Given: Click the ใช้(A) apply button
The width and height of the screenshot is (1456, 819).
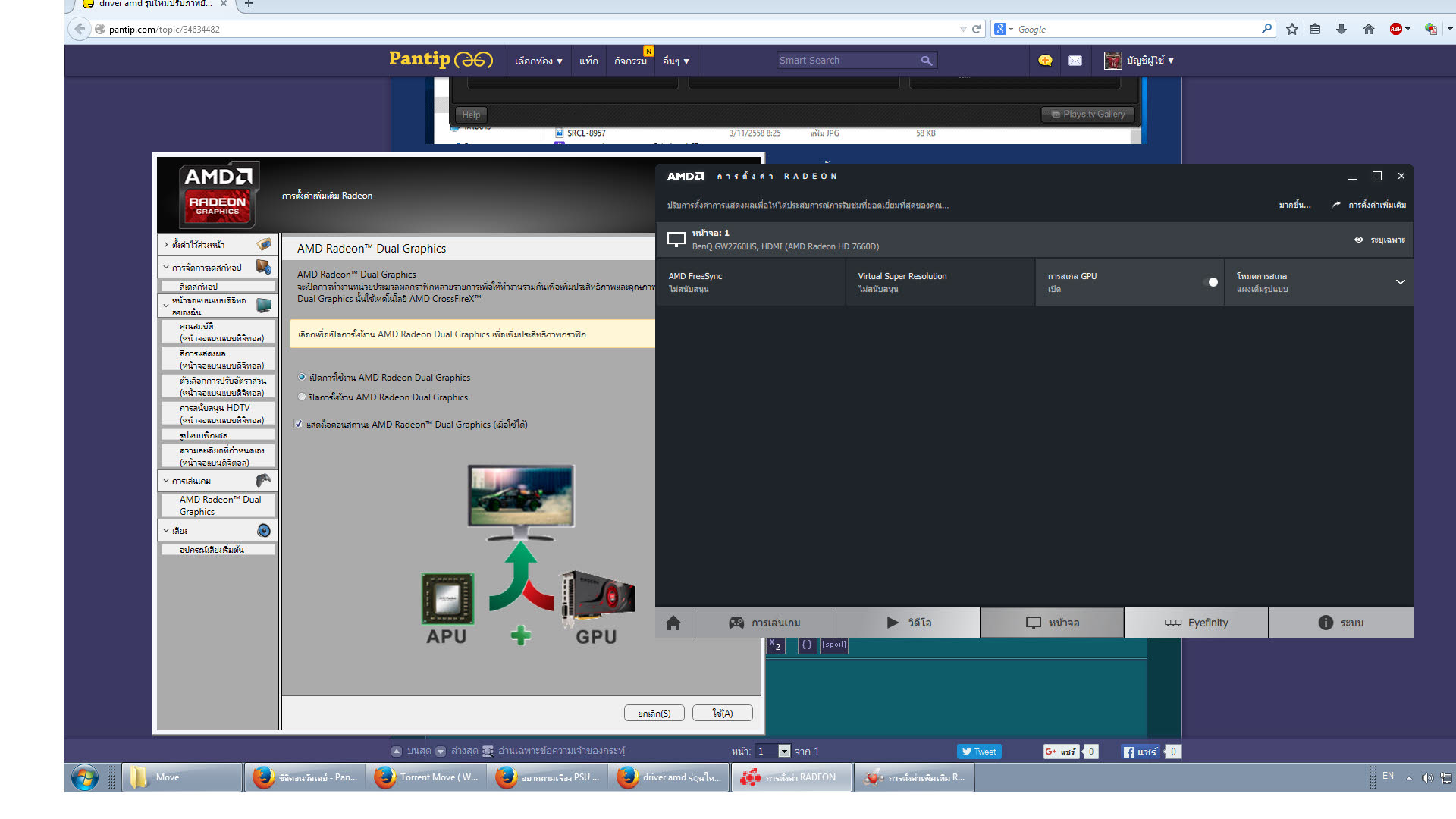Looking at the screenshot, I should coord(723,713).
